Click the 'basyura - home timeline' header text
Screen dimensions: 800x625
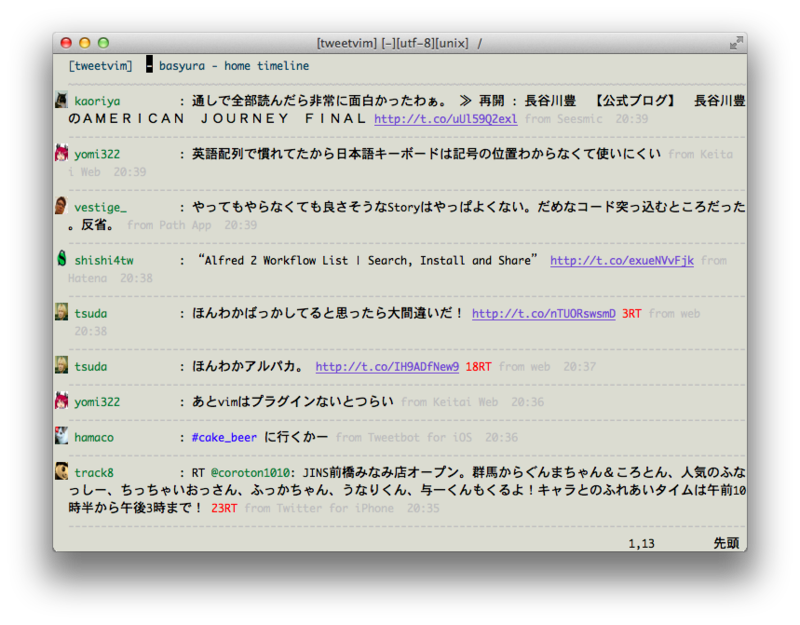234,66
